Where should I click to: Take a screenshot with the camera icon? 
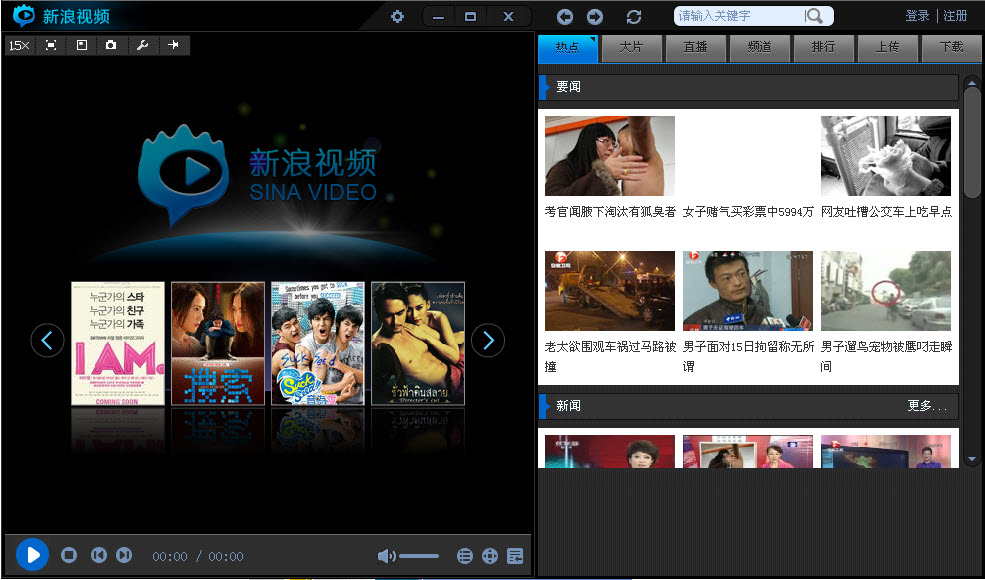click(x=111, y=45)
